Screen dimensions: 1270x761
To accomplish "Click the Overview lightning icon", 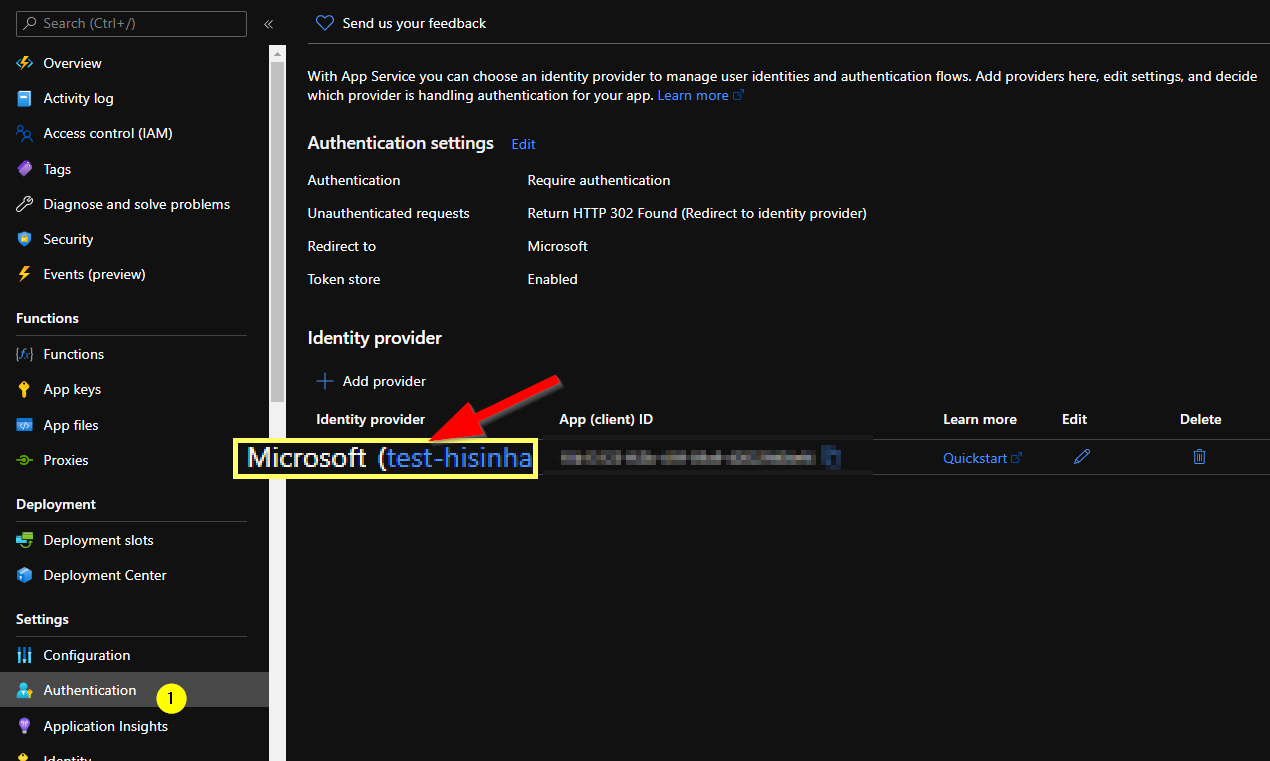I will click(25, 63).
